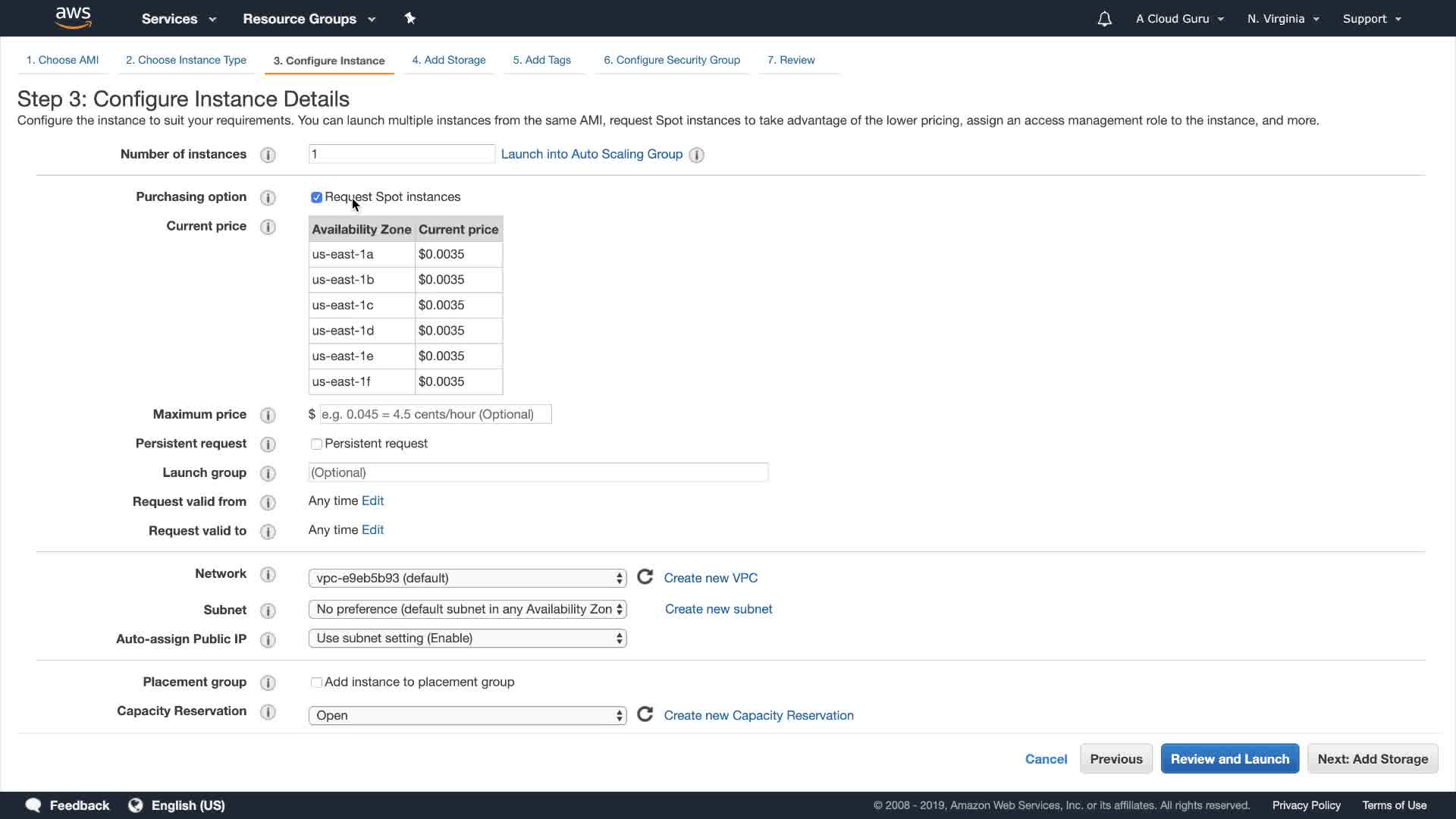
Task: Refresh the Capacity Reservation list
Action: tap(645, 715)
